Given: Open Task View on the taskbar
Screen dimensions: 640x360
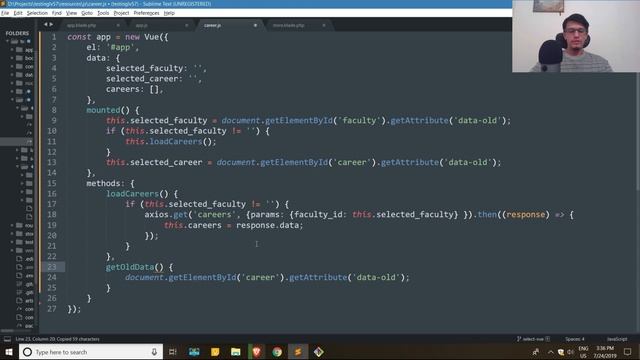Looking at the screenshot, I should [x=173, y=352].
